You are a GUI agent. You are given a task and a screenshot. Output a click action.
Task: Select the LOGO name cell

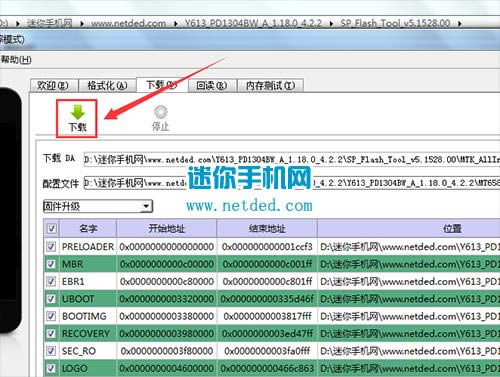(88, 368)
